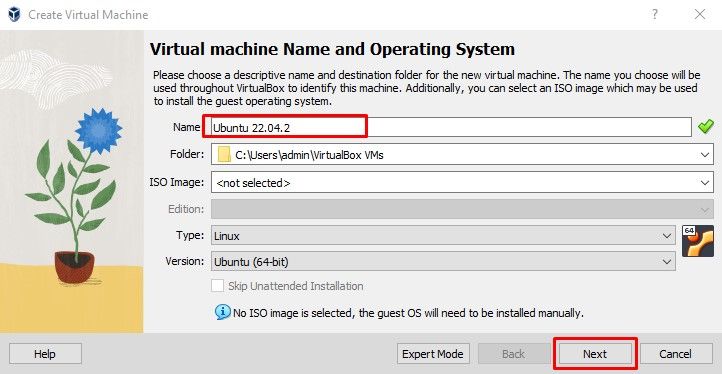Click the 64-bit Ubuntu OS type icon
This screenshot has height=374, width=722.
697,241
